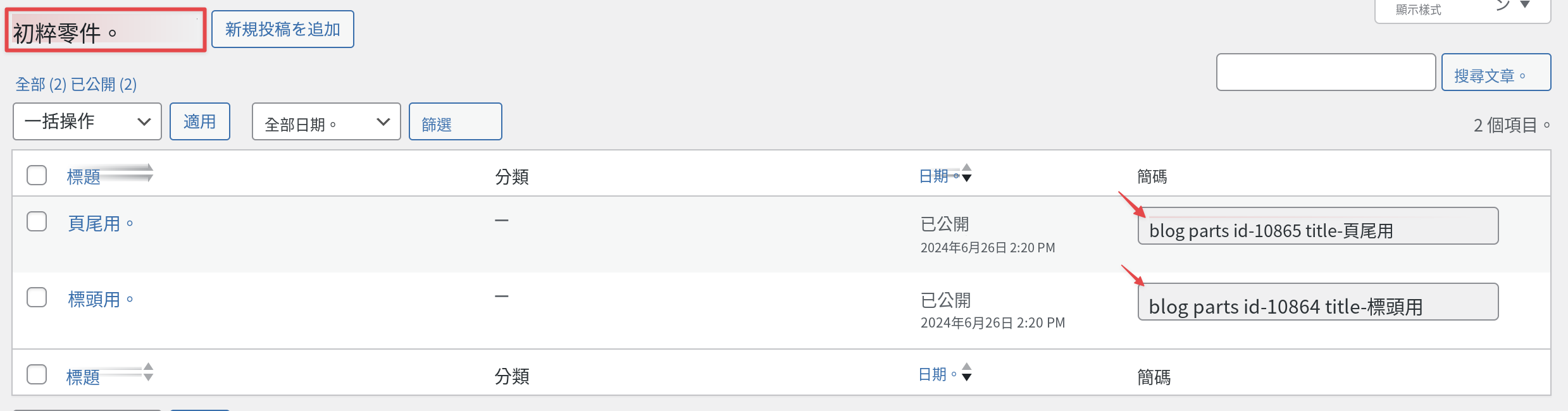The height and width of the screenshot is (411, 1568).
Task: Toggle select-all checkbox in table header
Action: 37,175
